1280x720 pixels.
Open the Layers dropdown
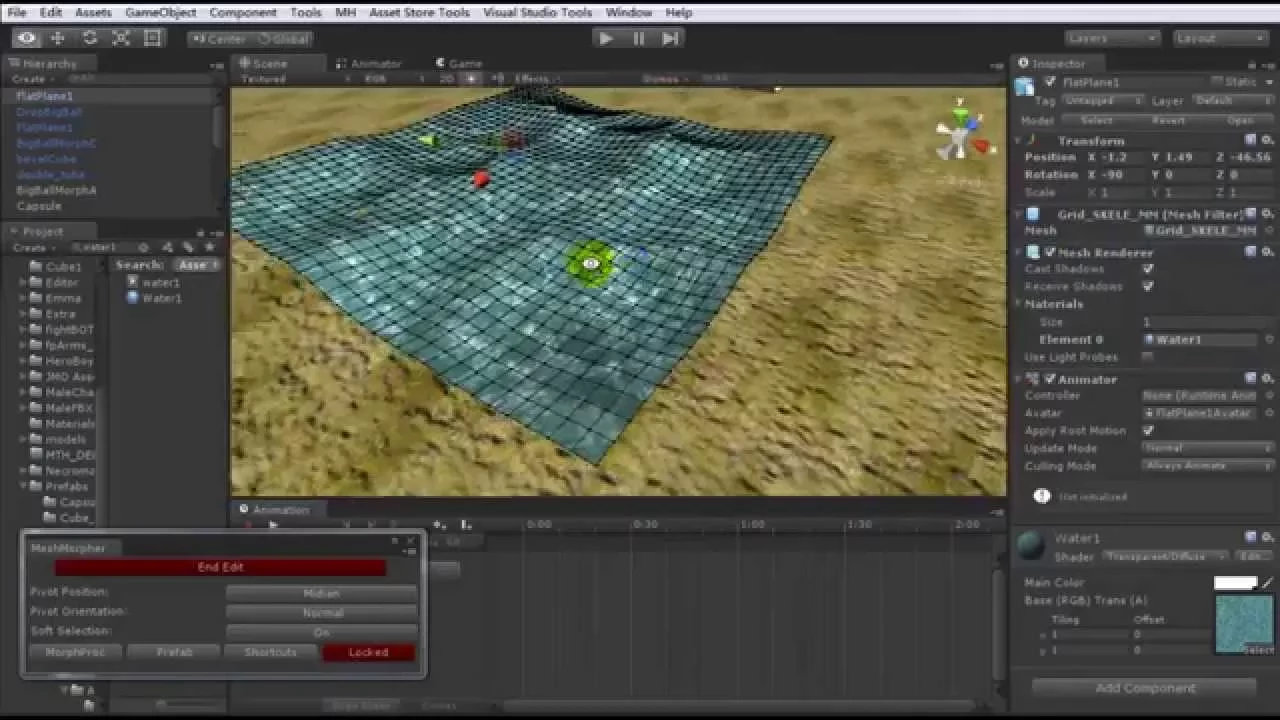pos(1111,38)
